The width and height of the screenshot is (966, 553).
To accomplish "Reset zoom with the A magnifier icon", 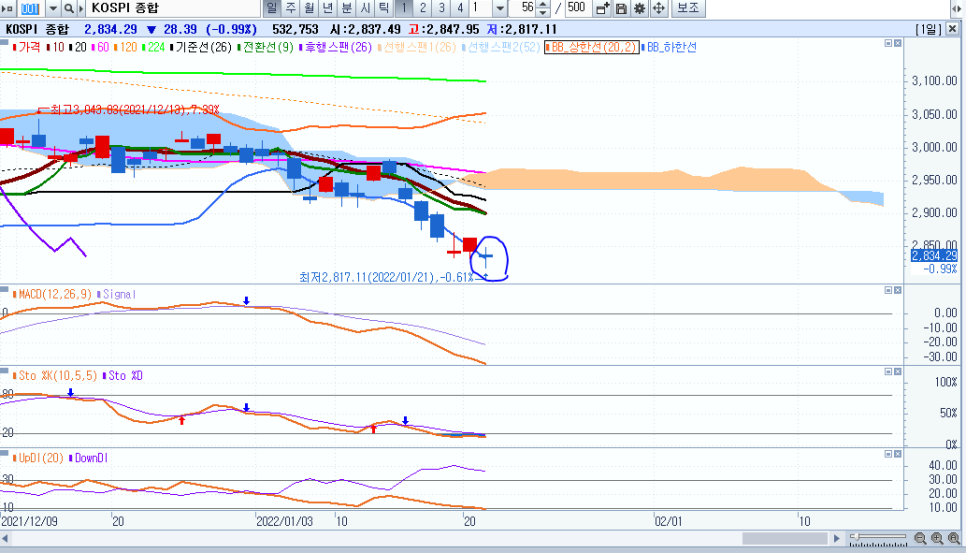I will (x=954, y=538).
